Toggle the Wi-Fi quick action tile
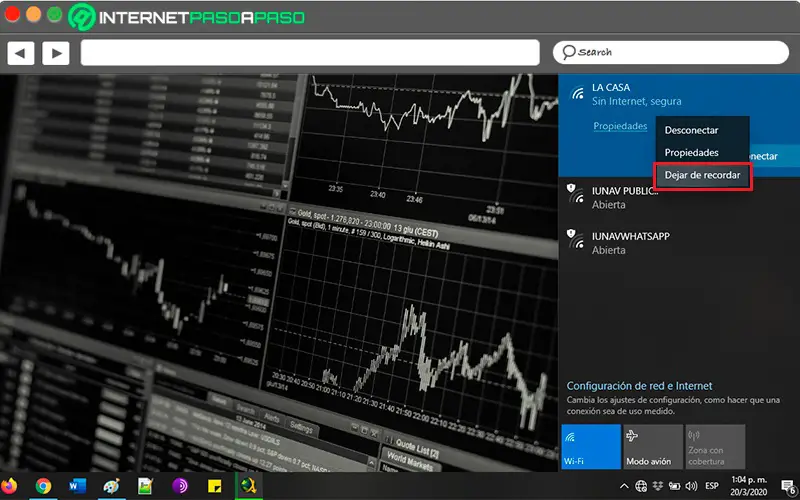 pyautogui.click(x=591, y=446)
